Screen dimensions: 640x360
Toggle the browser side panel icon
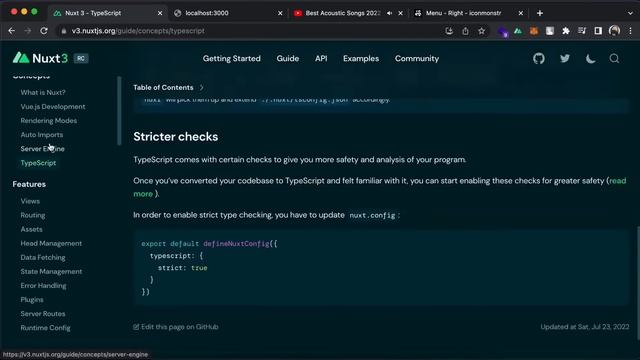point(598,31)
